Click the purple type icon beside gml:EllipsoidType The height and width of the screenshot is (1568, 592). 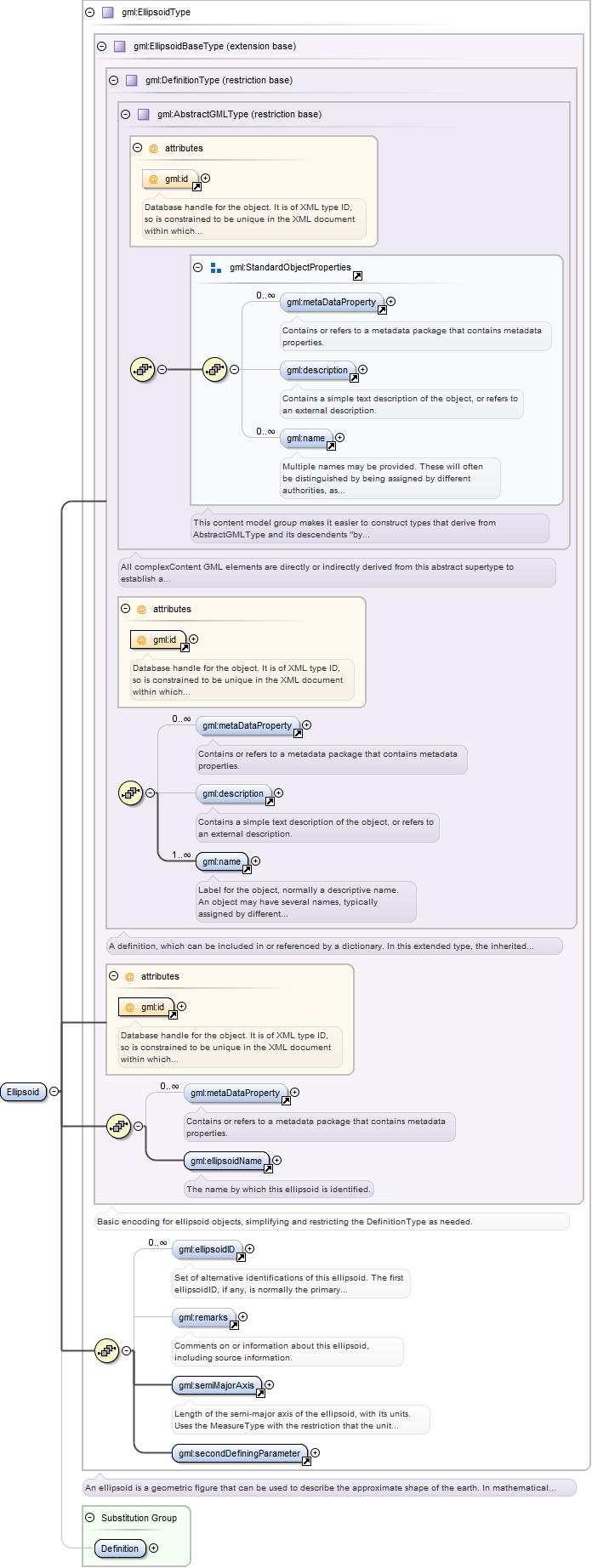pyautogui.click(x=107, y=12)
